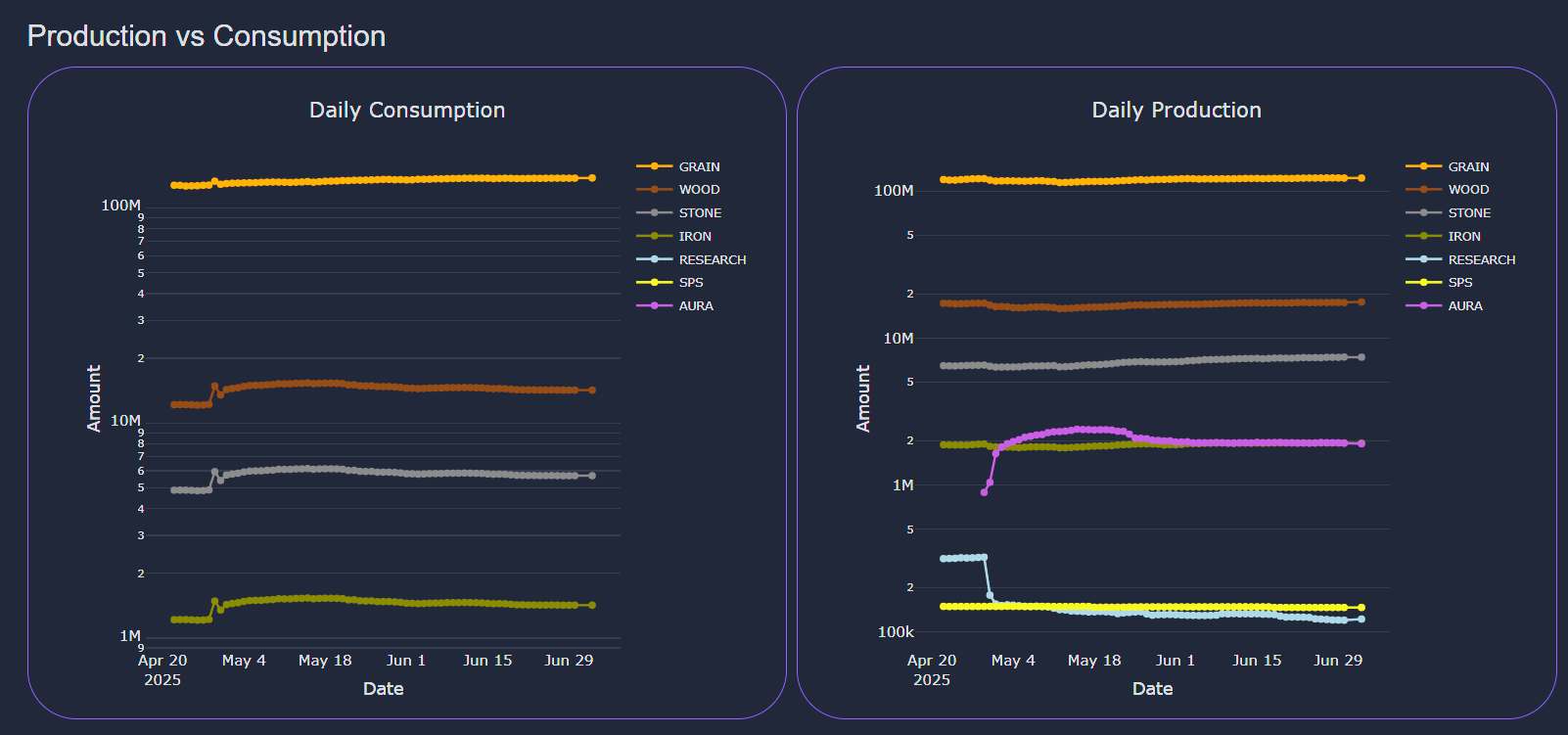Image resolution: width=1568 pixels, height=735 pixels.
Task: Click 1M y-axis label in Consumption chart
Action: click(x=130, y=636)
